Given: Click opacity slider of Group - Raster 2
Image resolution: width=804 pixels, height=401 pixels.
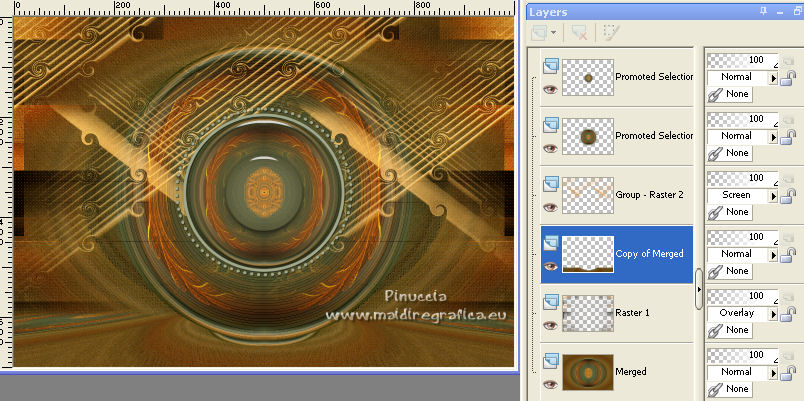Looking at the screenshot, I should [x=742, y=178].
